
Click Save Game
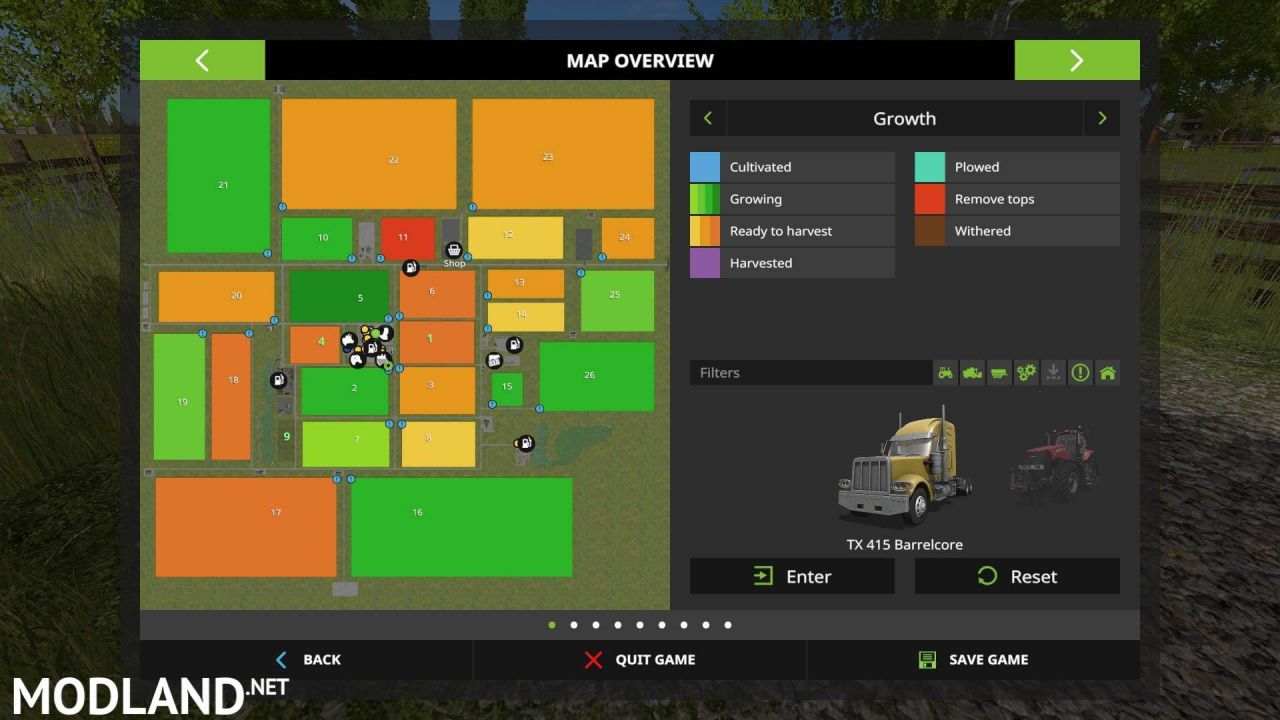(973, 660)
